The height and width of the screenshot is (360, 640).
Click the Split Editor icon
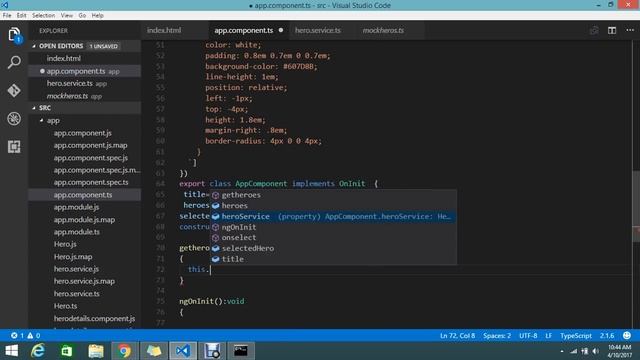pyautogui.click(x=611, y=31)
